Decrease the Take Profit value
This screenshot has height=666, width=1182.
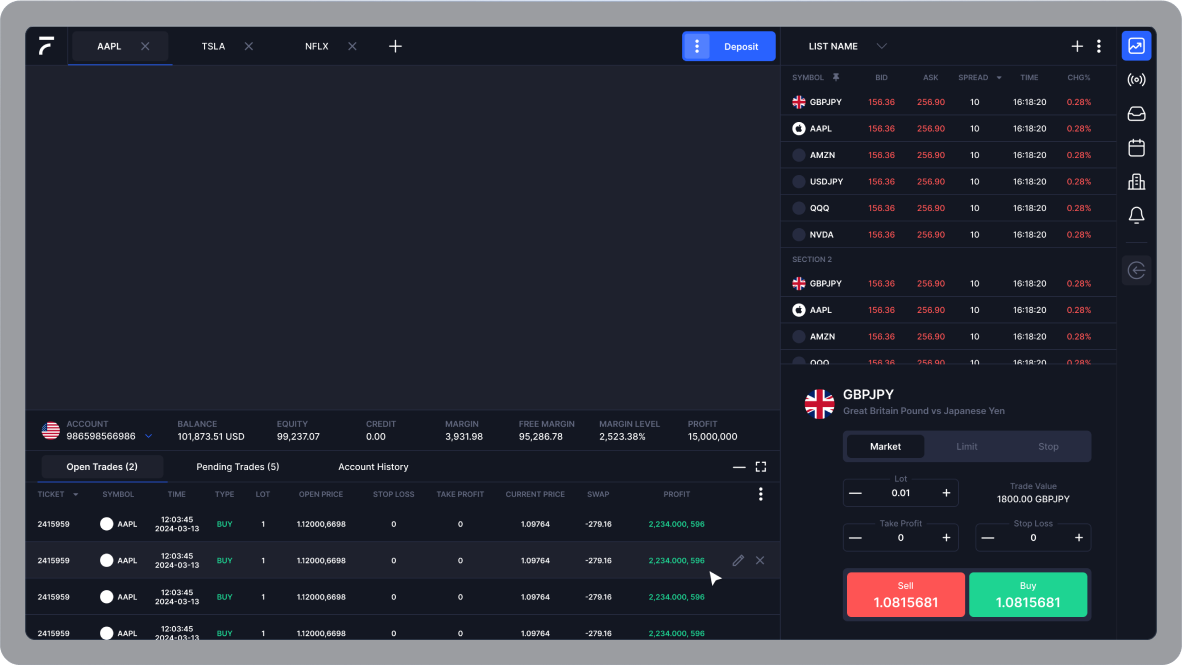(x=855, y=538)
